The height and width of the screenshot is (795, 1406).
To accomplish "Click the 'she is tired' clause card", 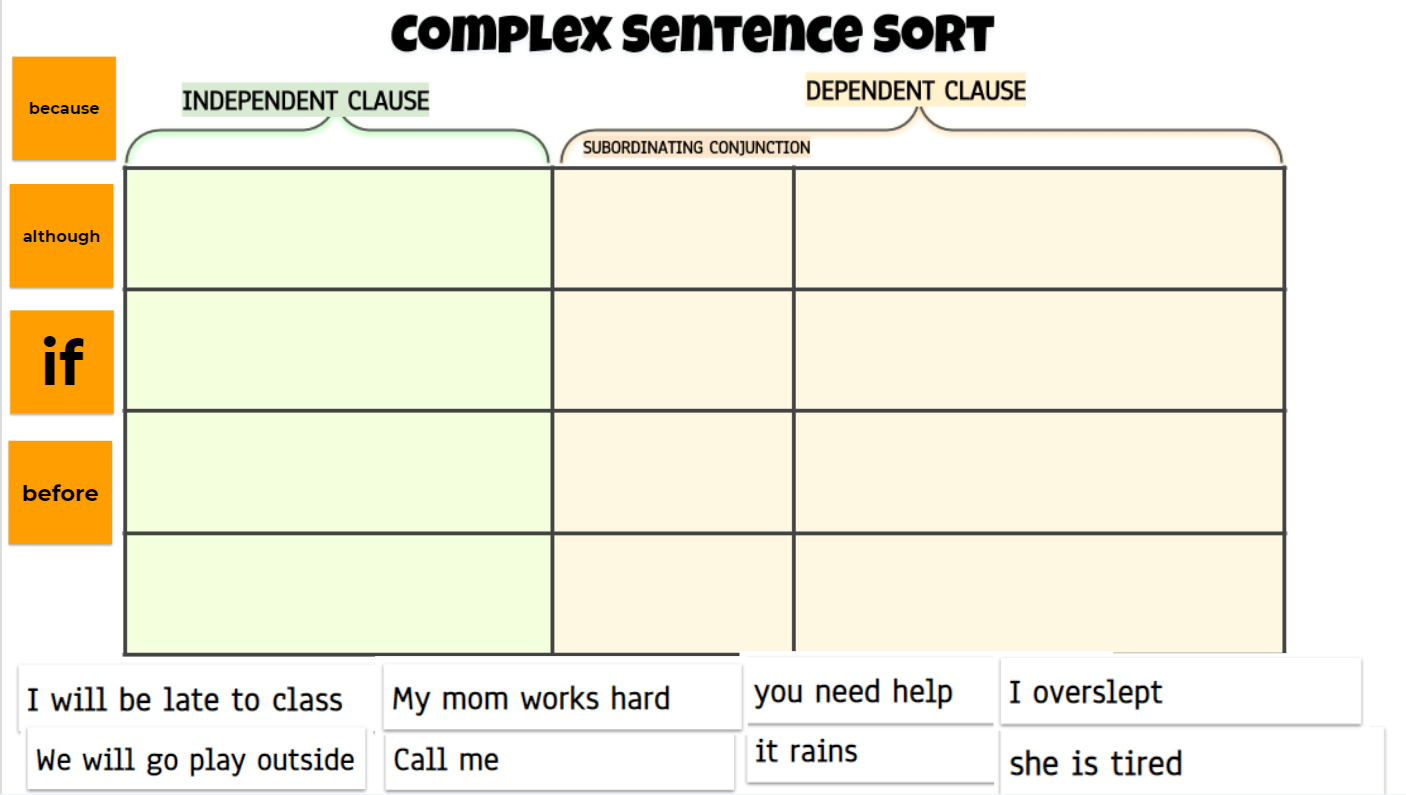I will coord(1192,762).
